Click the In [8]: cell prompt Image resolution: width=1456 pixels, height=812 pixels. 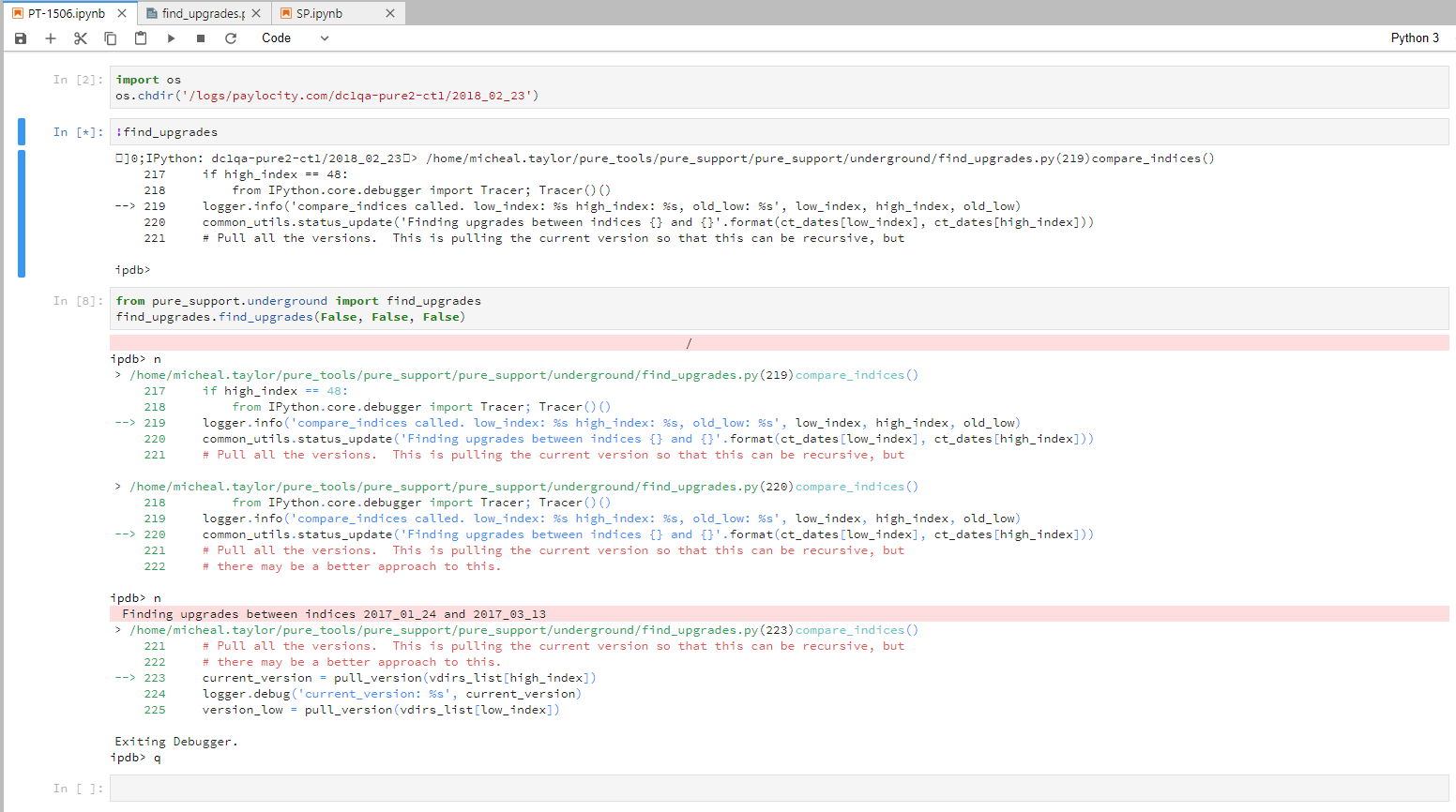coord(78,301)
